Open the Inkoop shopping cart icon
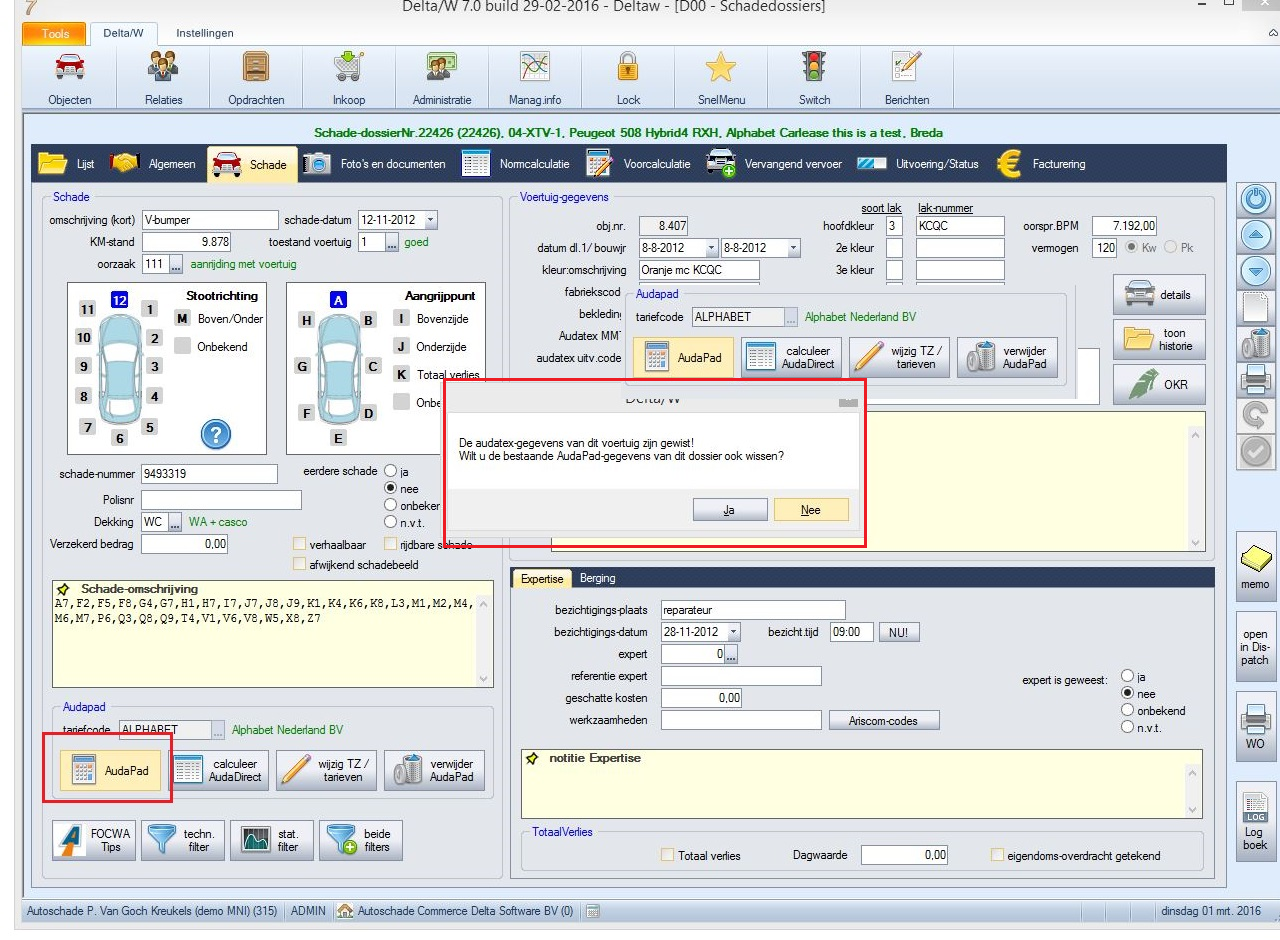The height and width of the screenshot is (940, 1280). (x=348, y=68)
